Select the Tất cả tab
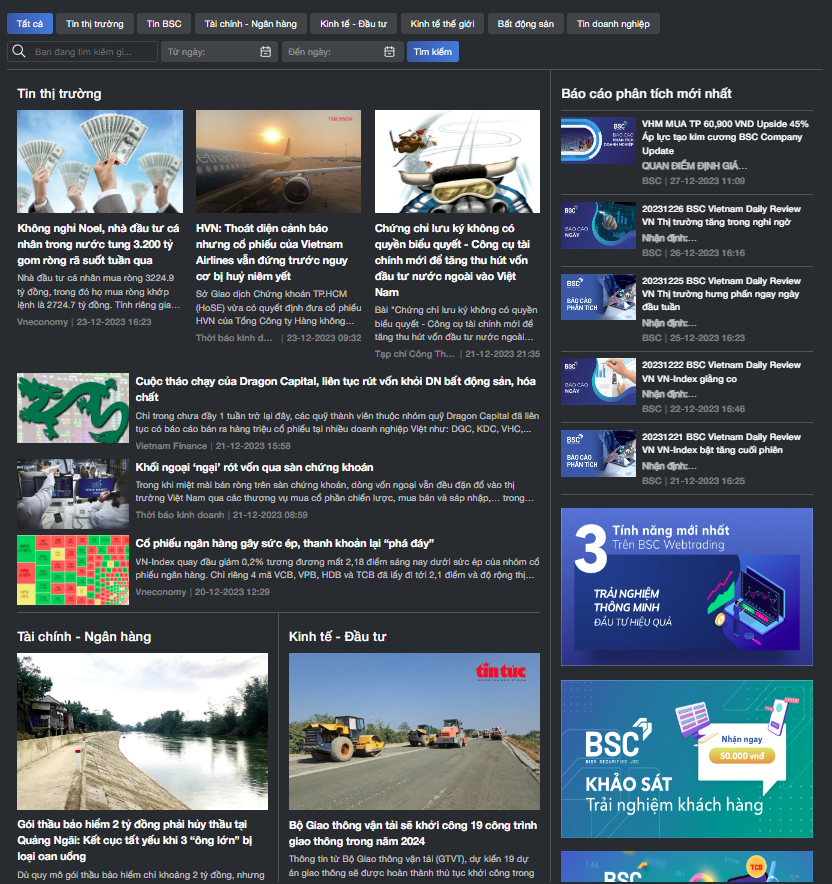Screen dimensions: 832x884 30,24
